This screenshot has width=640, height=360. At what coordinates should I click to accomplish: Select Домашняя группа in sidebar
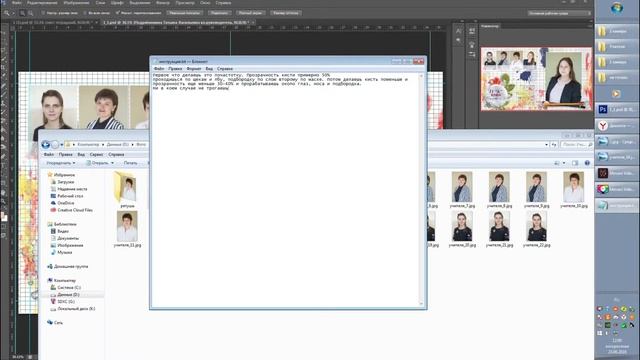pyautogui.click(x=71, y=267)
